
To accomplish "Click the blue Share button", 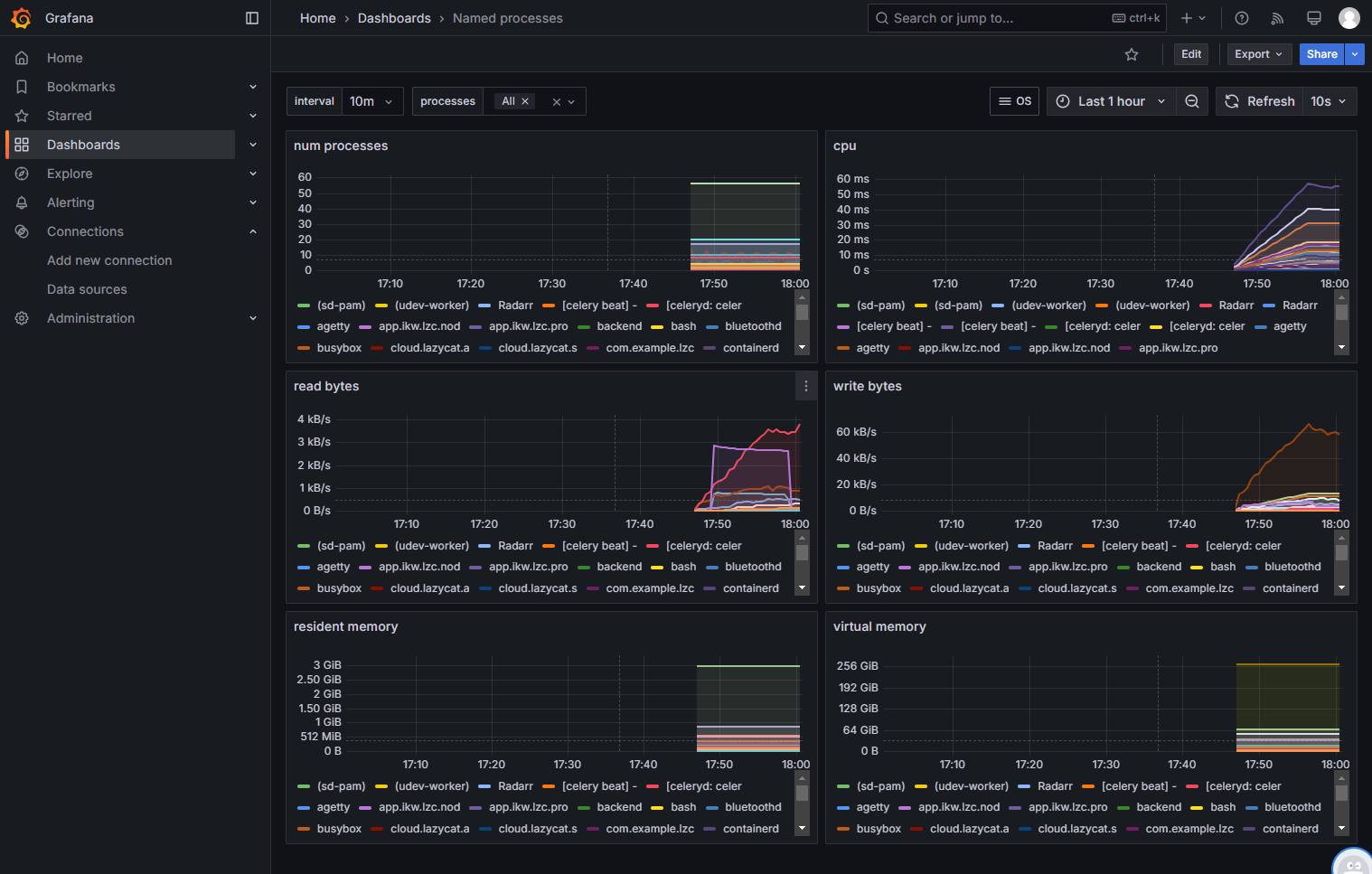I will point(1321,54).
